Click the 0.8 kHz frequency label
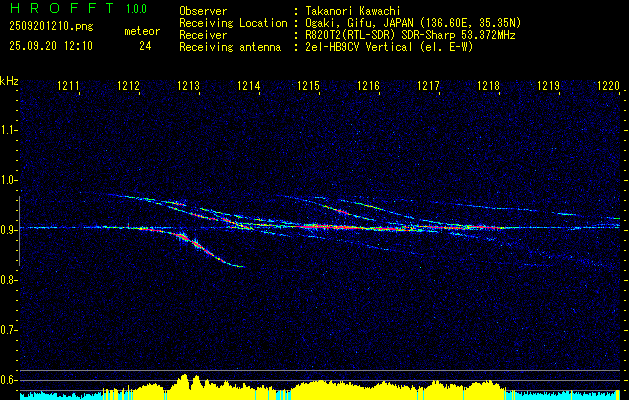The width and height of the screenshot is (629, 400). [x=8, y=280]
